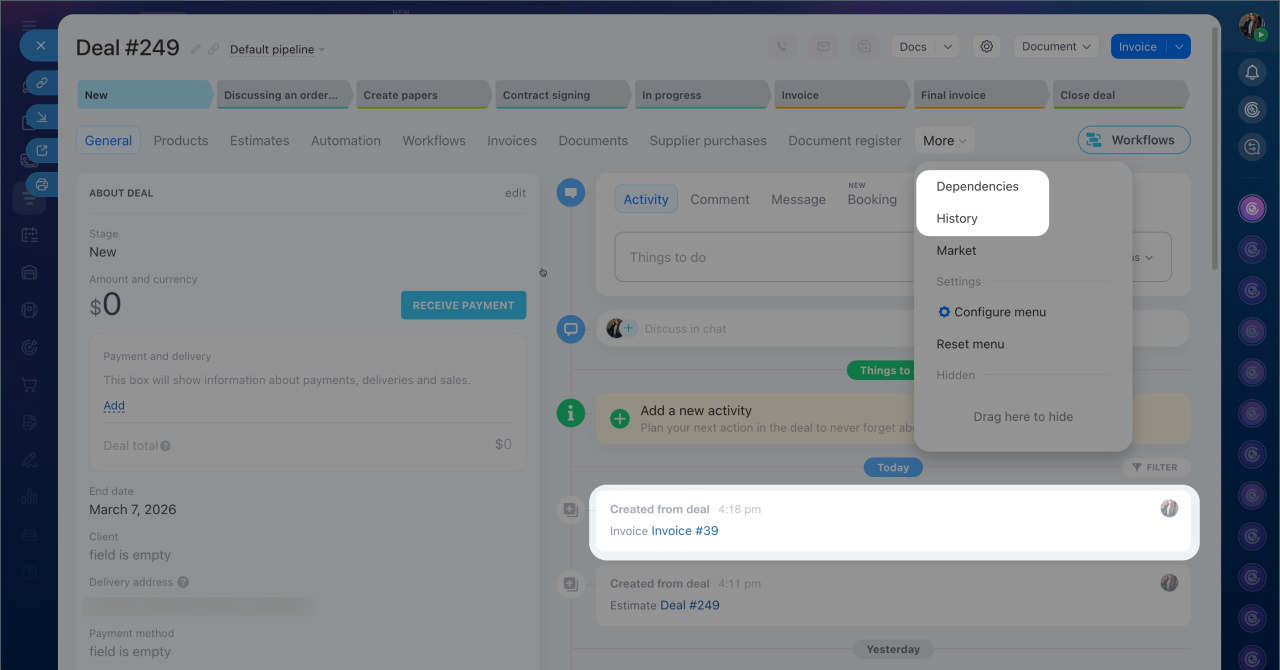The width and height of the screenshot is (1280, 670).
Task: Click the pencil icon beside Deal #249
Action: [x=196, y=49]
